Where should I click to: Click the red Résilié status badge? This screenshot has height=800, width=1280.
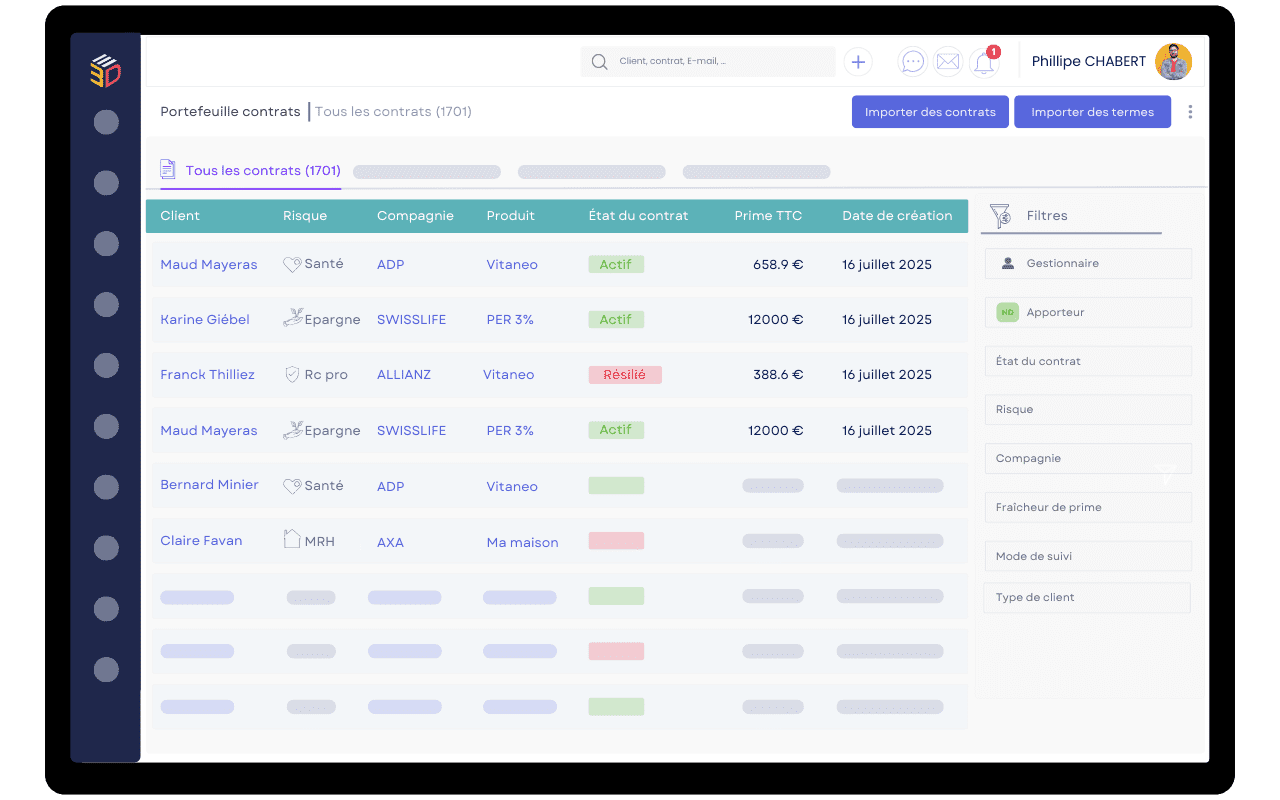click(624, 375)
